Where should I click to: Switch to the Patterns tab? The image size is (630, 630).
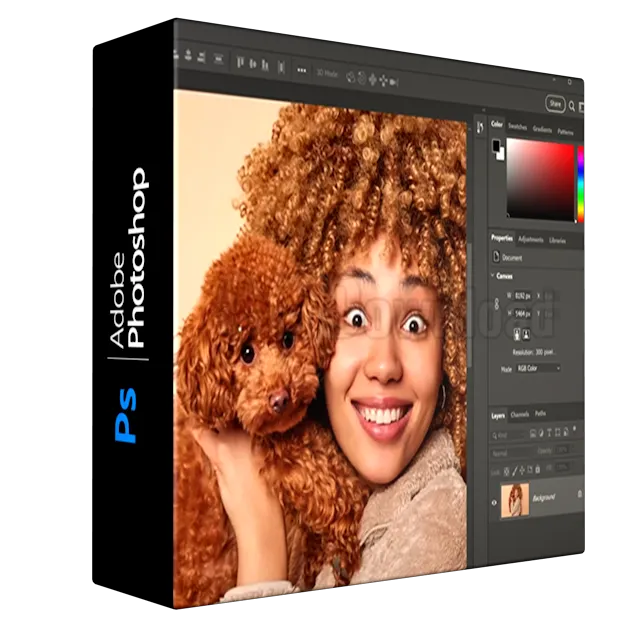click(565, 132)
